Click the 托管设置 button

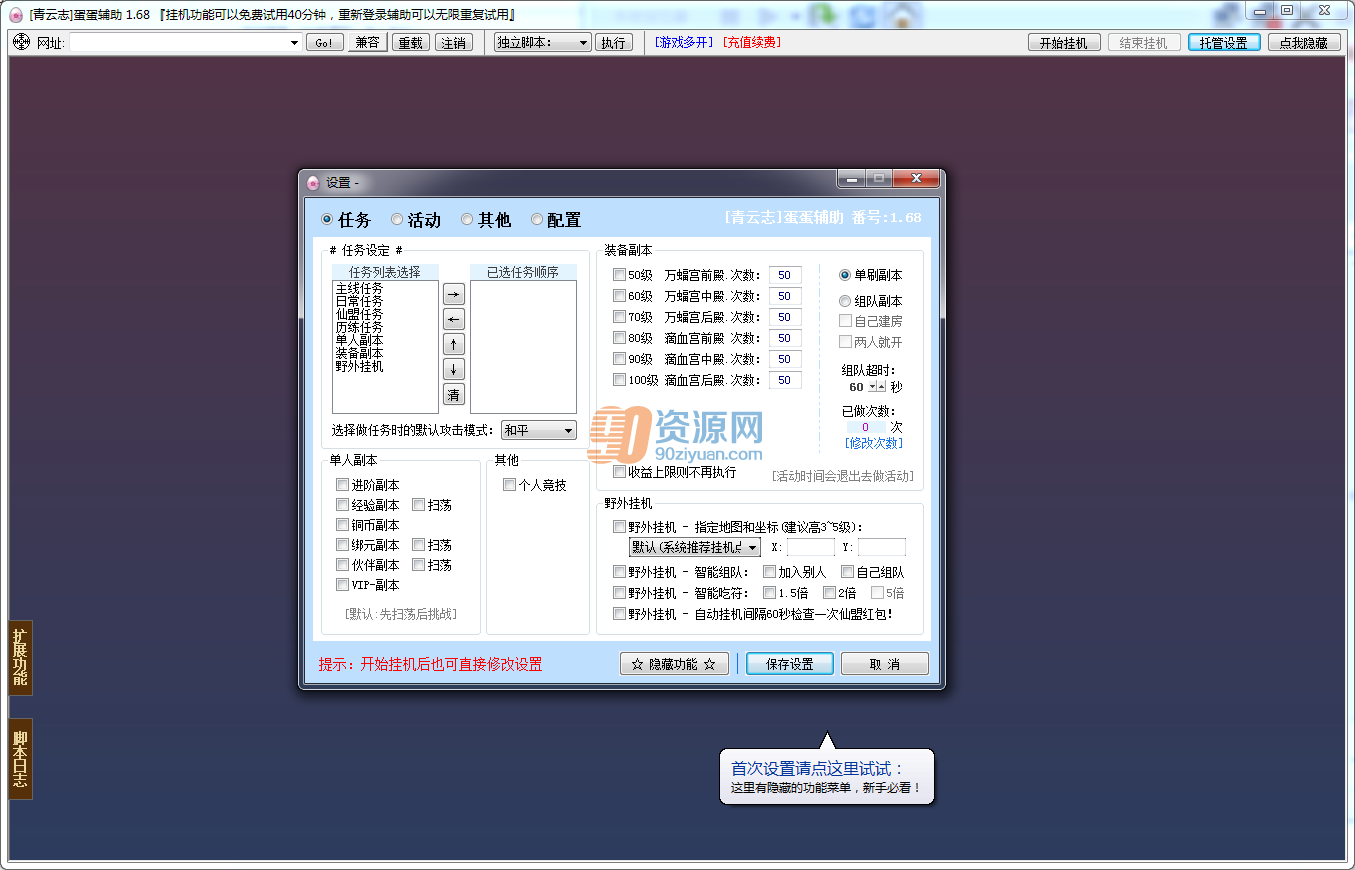(x=1224, y=43)
